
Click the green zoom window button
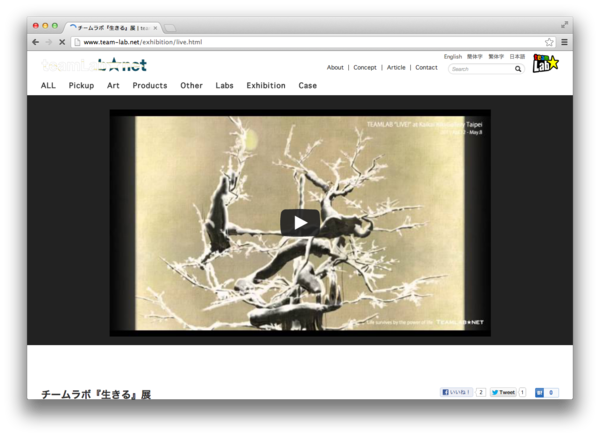pyautogui.click(x=55, y=26)
